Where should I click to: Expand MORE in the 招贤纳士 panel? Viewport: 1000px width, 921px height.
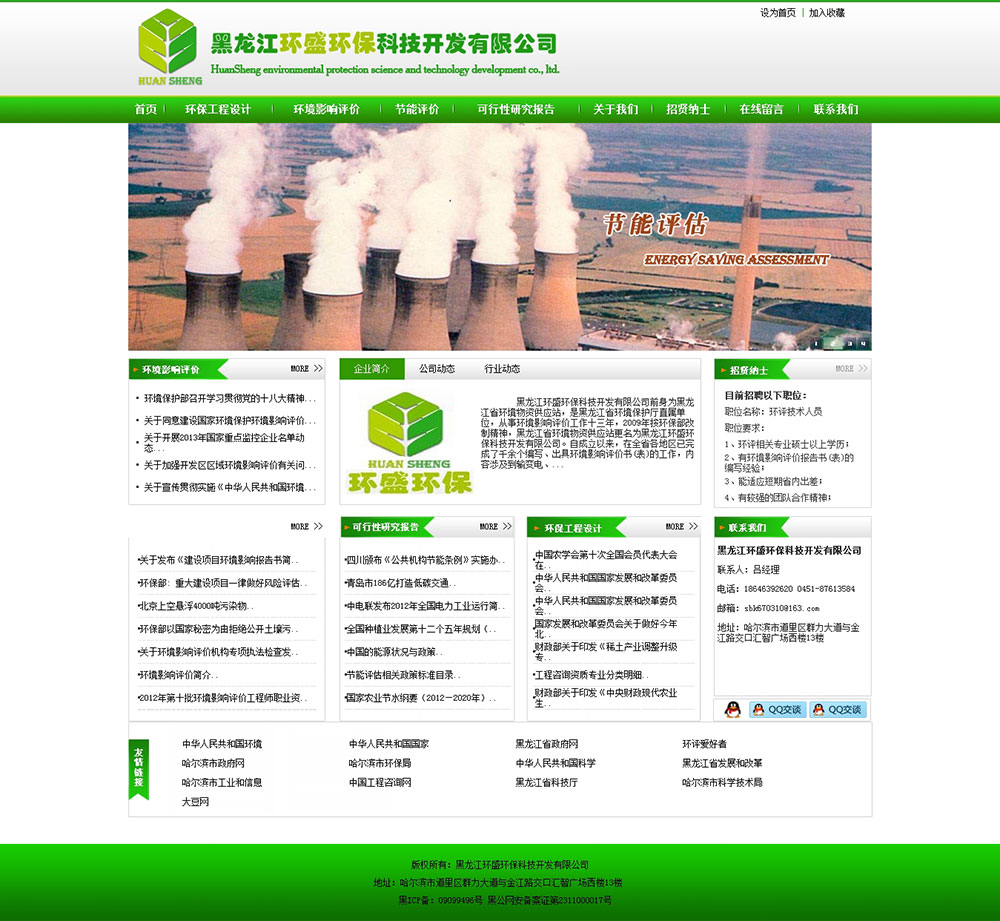[x=852, y=369]
